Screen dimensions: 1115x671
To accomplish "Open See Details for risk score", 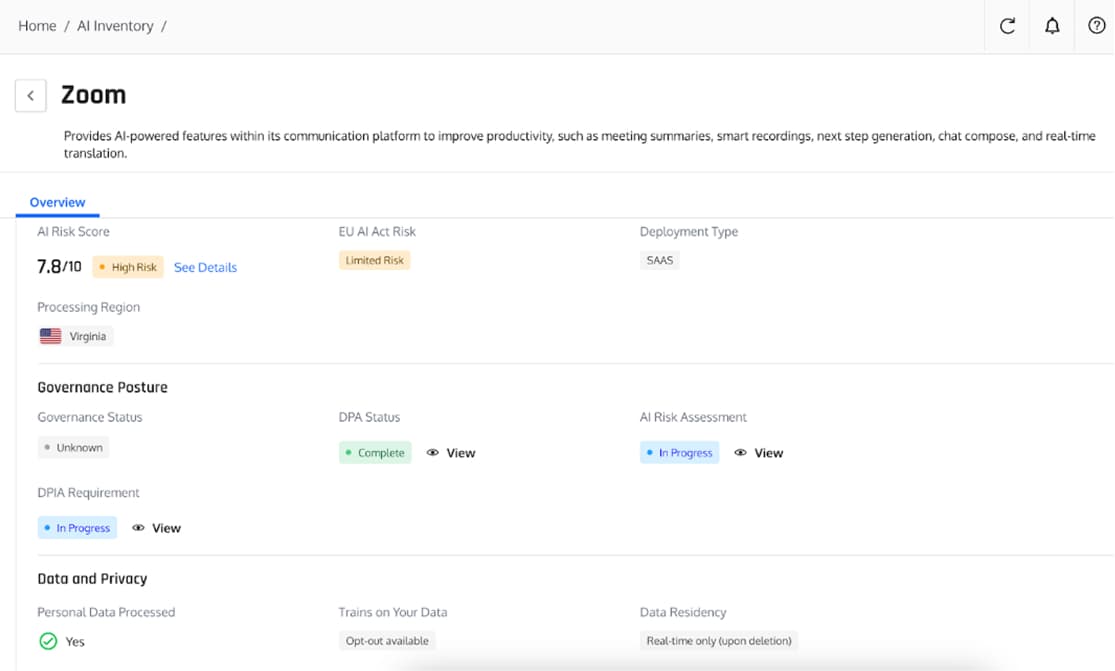I will pos(206,267).
